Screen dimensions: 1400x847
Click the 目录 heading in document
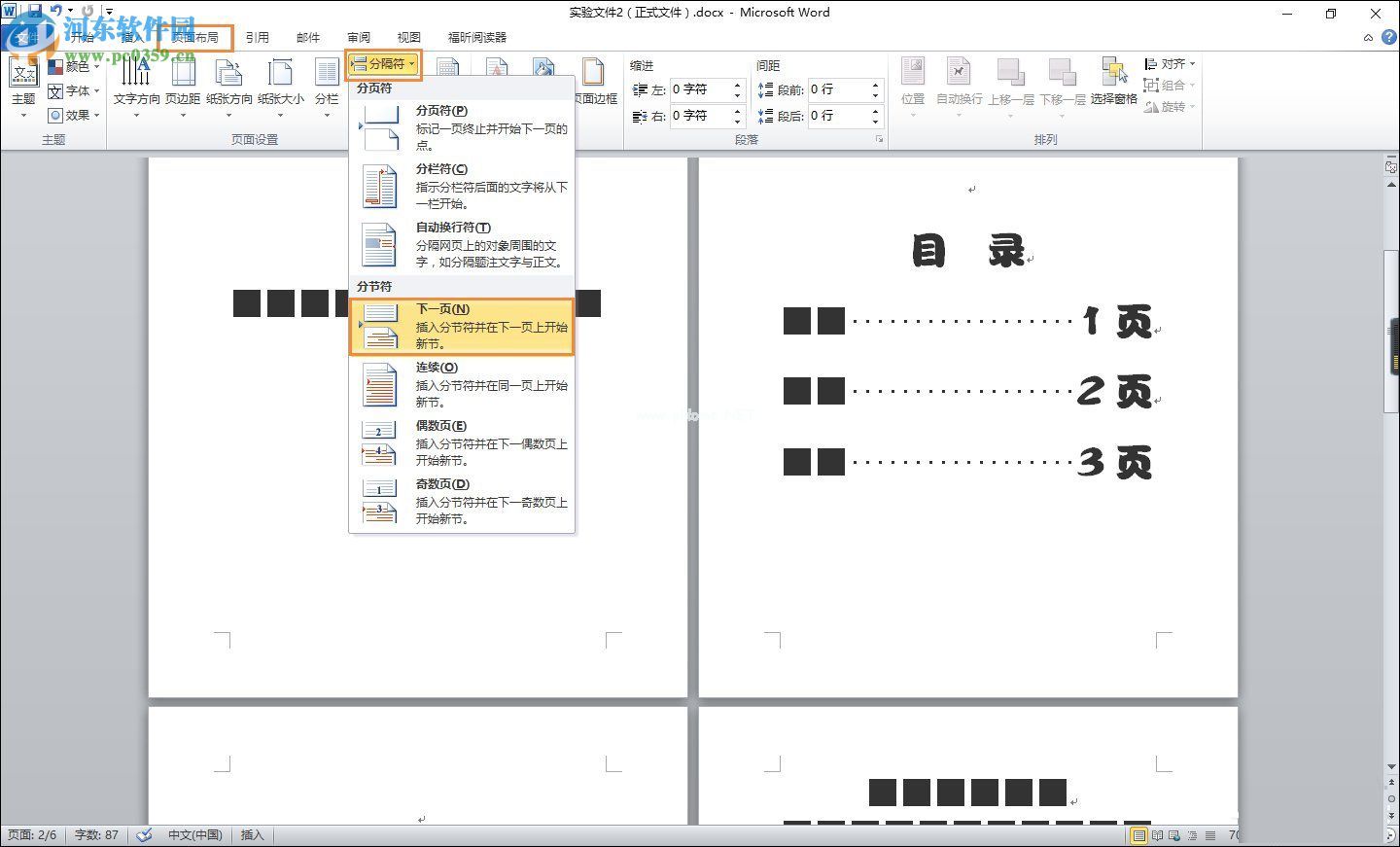click(969, 252)
